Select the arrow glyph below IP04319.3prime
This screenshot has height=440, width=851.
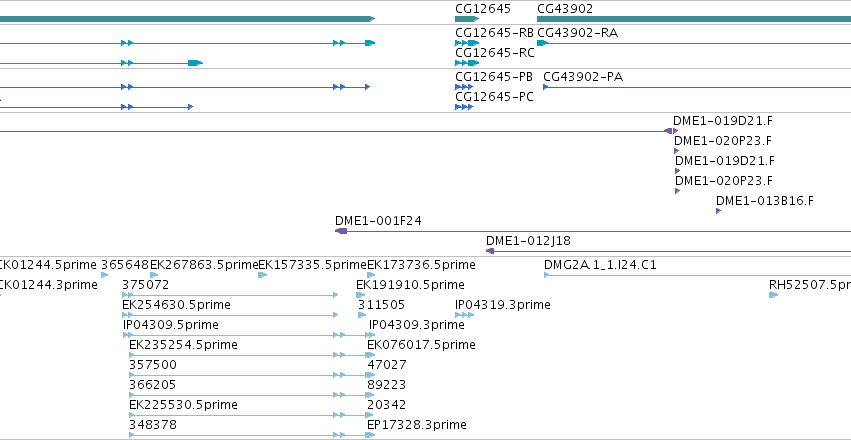465,315
